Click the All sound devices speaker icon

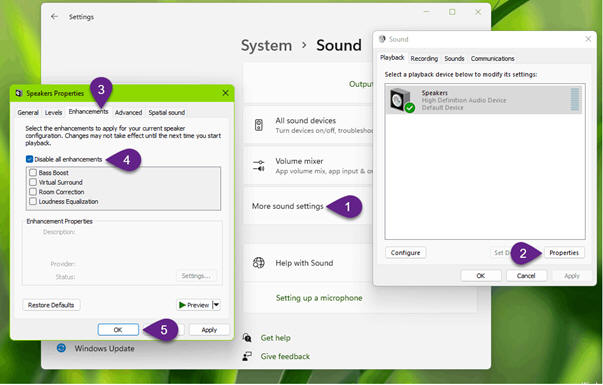click(x=258, y=125)
